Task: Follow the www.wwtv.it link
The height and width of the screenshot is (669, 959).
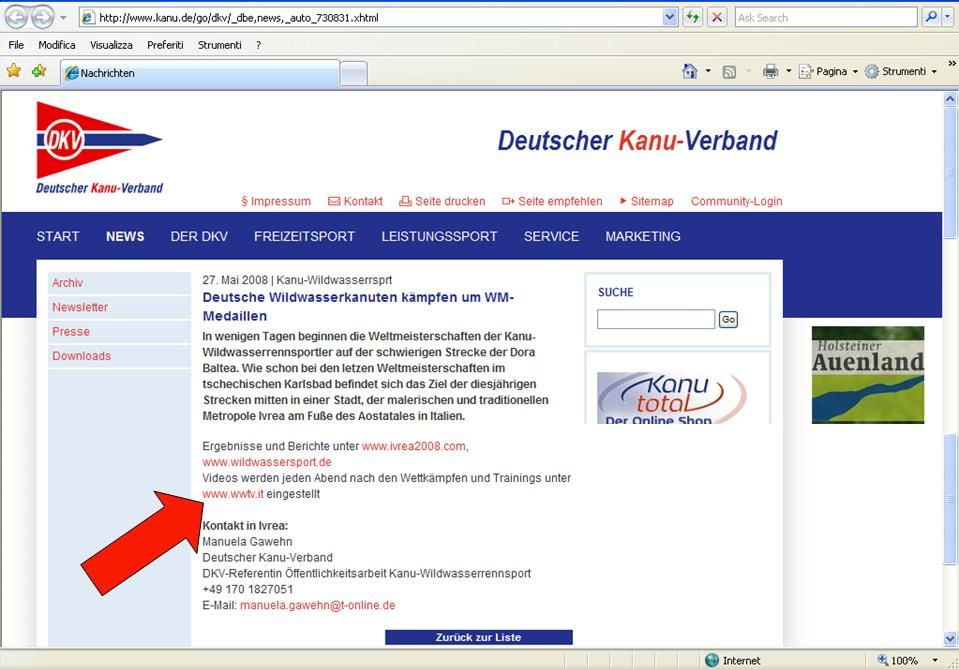Action: (233, 494)
